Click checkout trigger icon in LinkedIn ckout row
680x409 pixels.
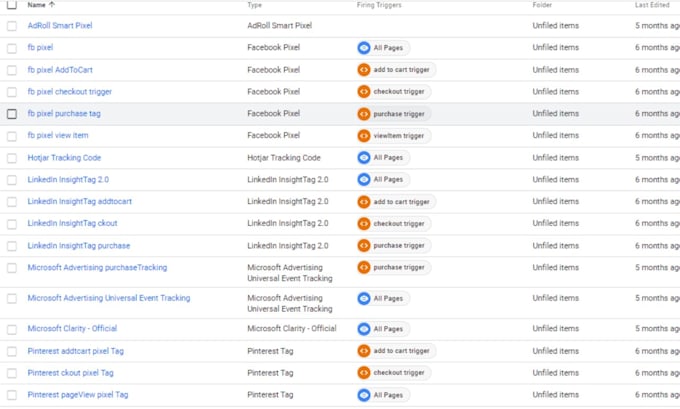364,223
